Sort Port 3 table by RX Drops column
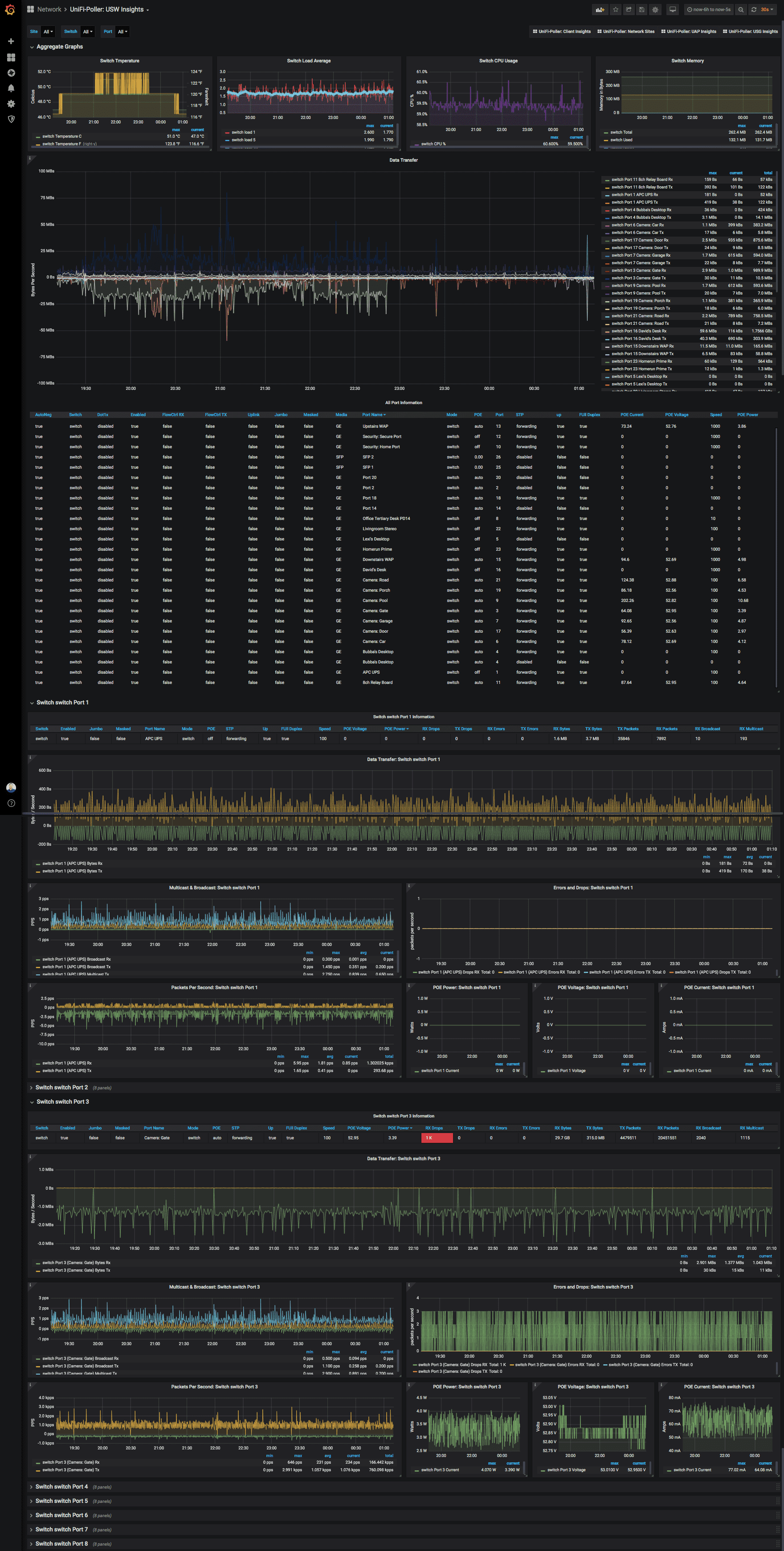The image size is (784, 1551). pos(433,1128)
